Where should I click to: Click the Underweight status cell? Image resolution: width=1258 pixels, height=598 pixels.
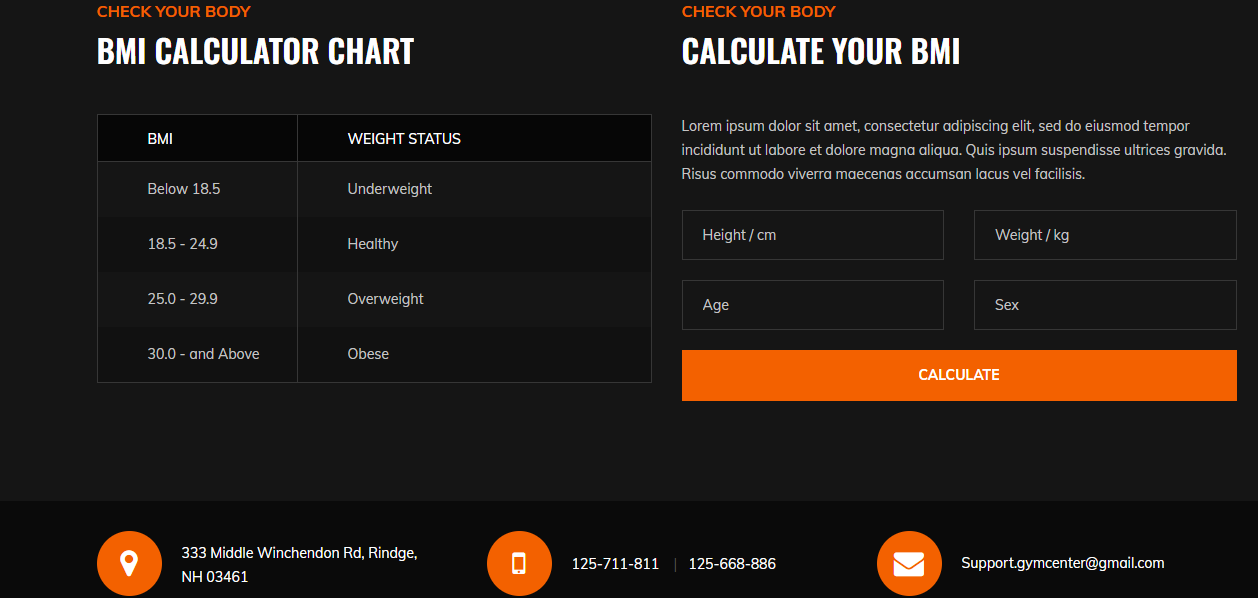(390, 189)
